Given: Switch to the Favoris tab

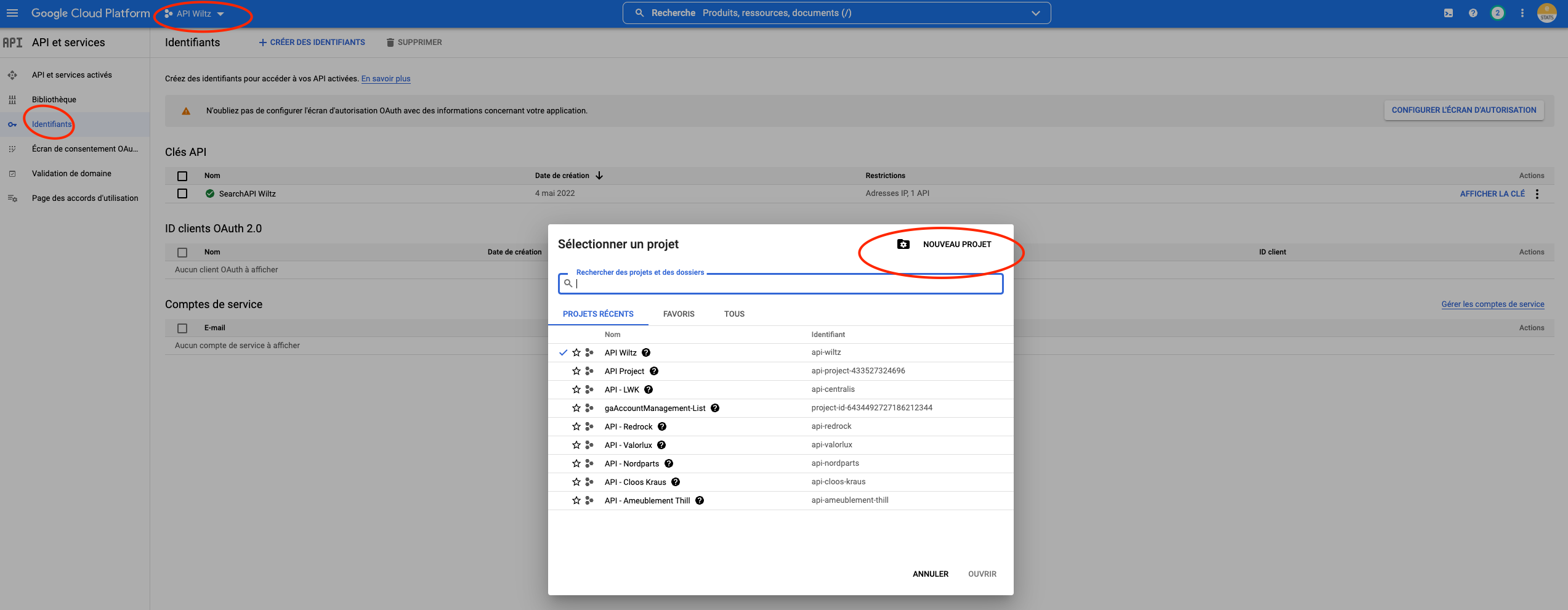Looking at the screenshot, I should click(679, 314).
